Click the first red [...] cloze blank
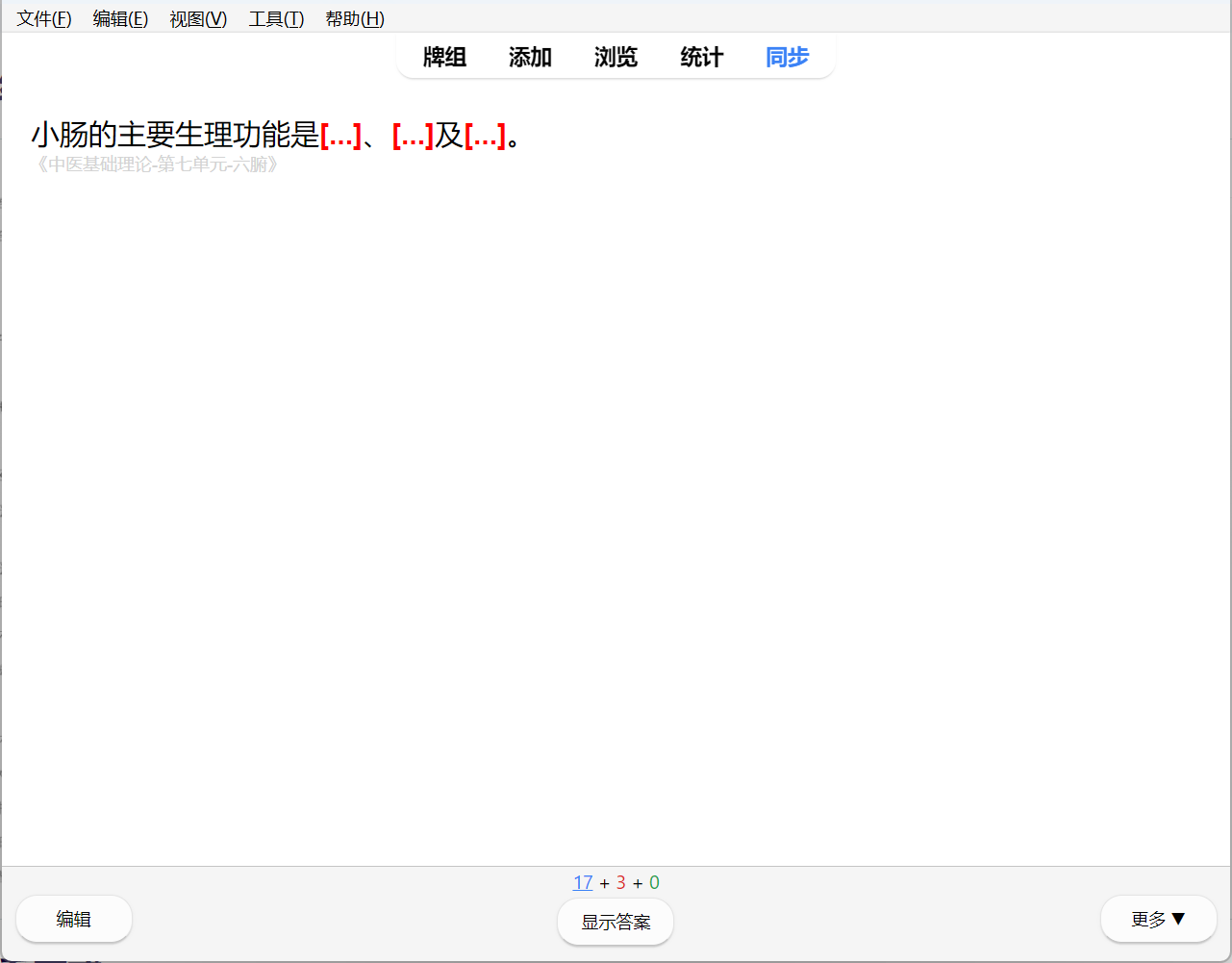1232x963 pixels. tap(340, 136)
